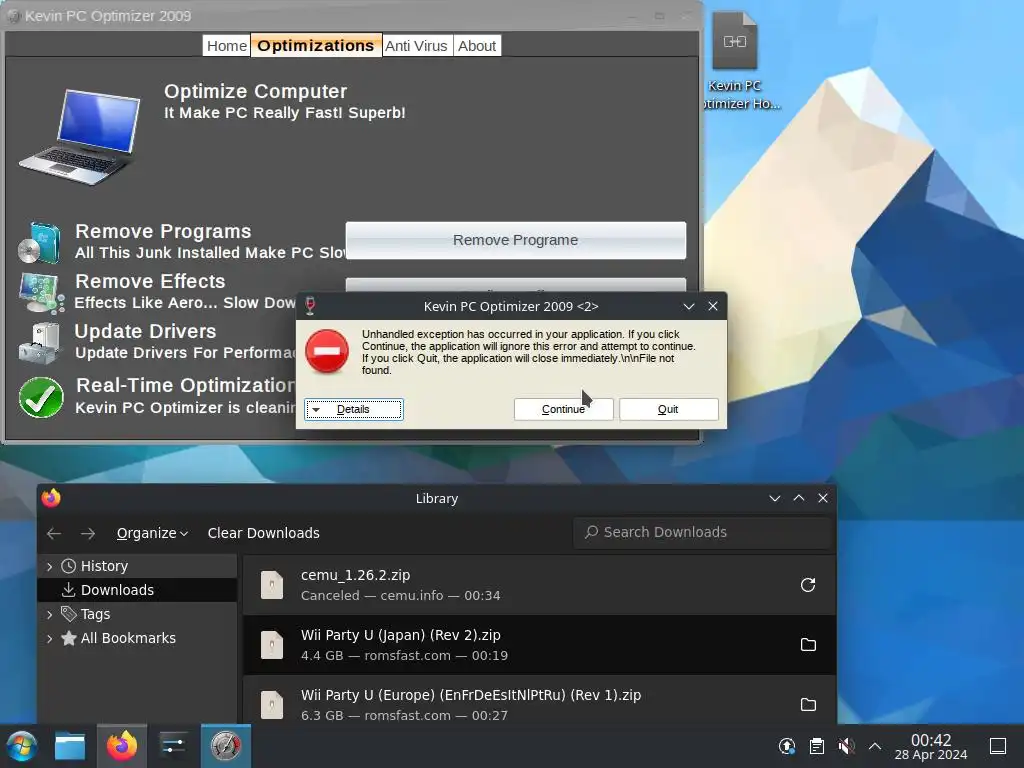Open the clipboard tray icon

[816, 746]
